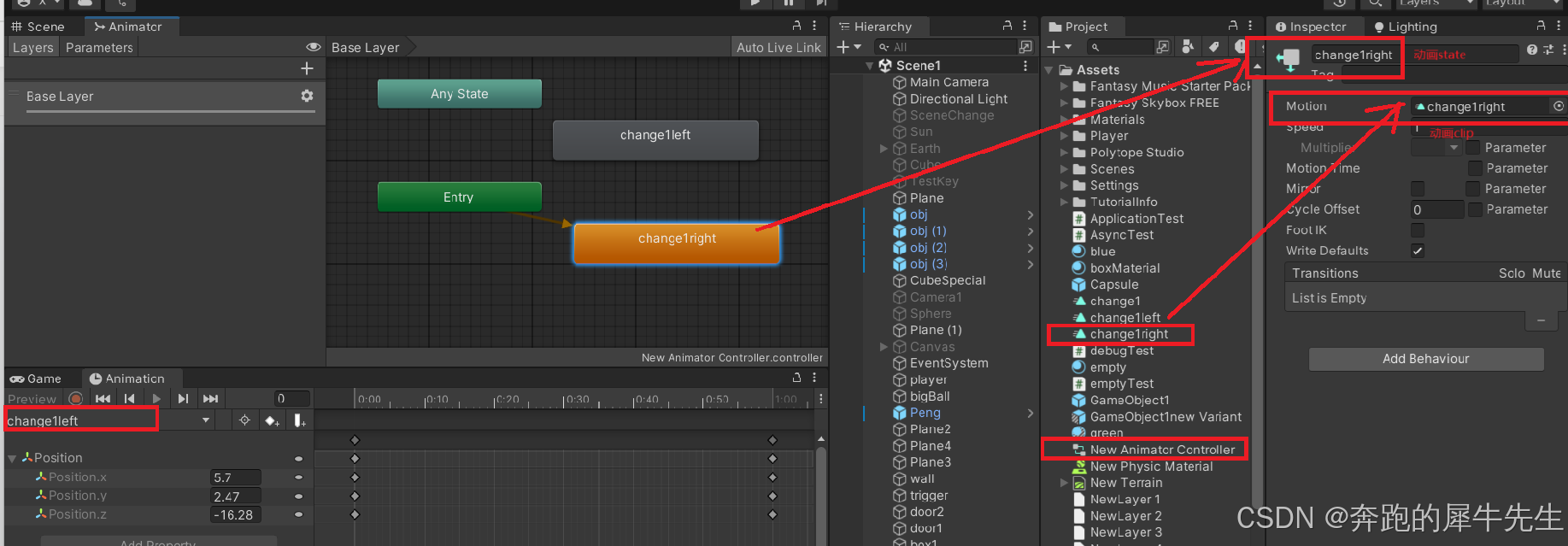Open the Project tab
The height and width of the screenshot is (546, 1568).
pyautogui.click(x=1078, y=26)
